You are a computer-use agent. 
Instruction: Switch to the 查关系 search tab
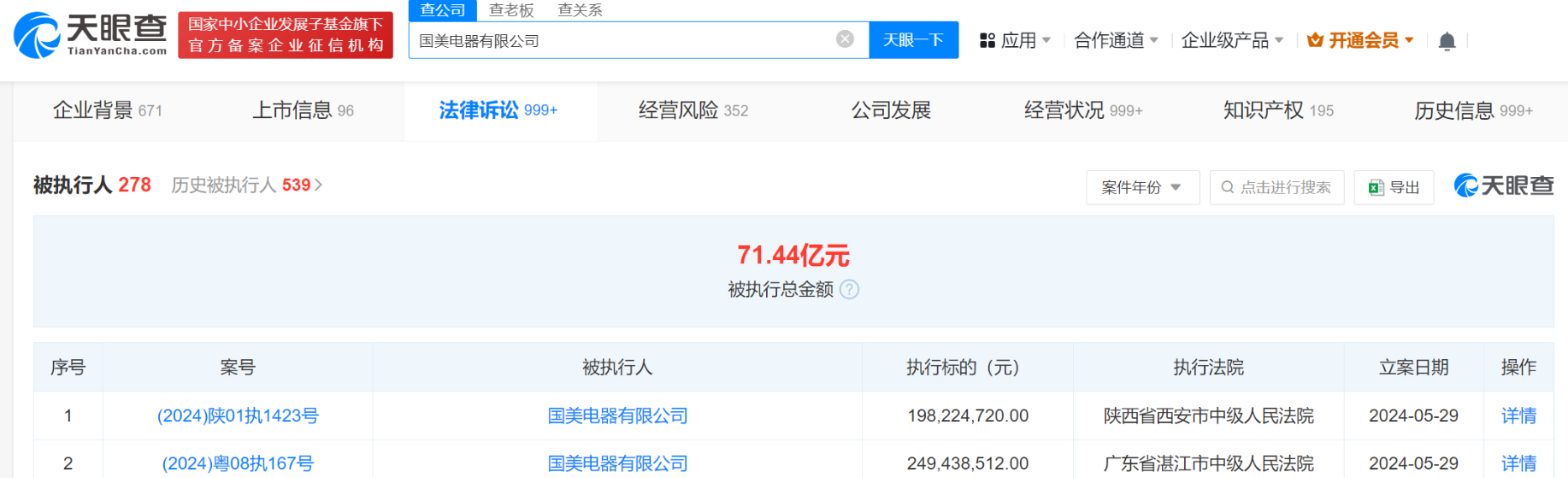580,10
